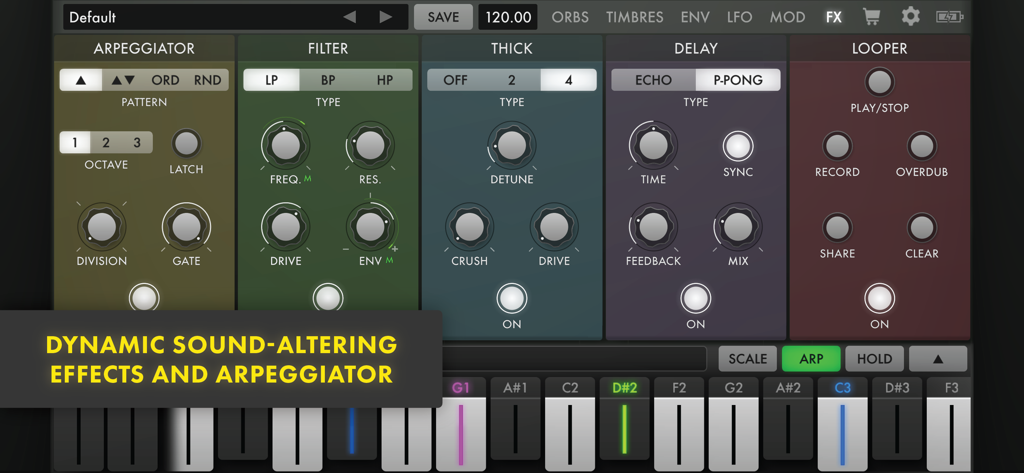This screenshot has height=473, width=1024.
Task: Start looper Record button
Action: coord(837,146)
